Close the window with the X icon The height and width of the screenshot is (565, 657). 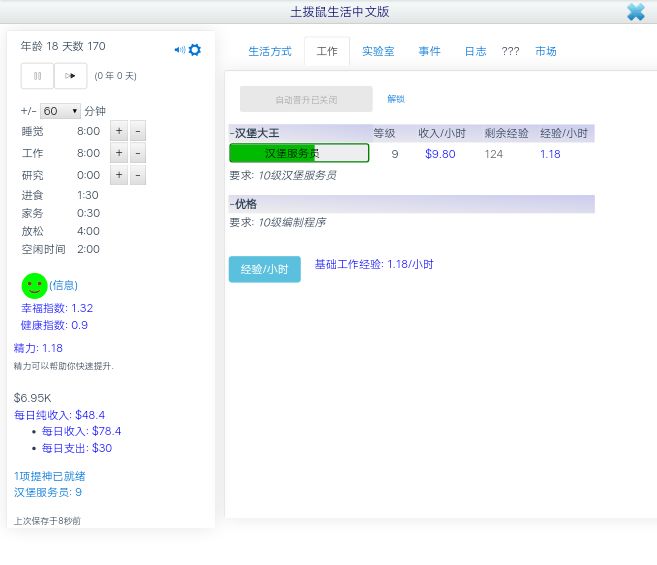click(636, 12)
